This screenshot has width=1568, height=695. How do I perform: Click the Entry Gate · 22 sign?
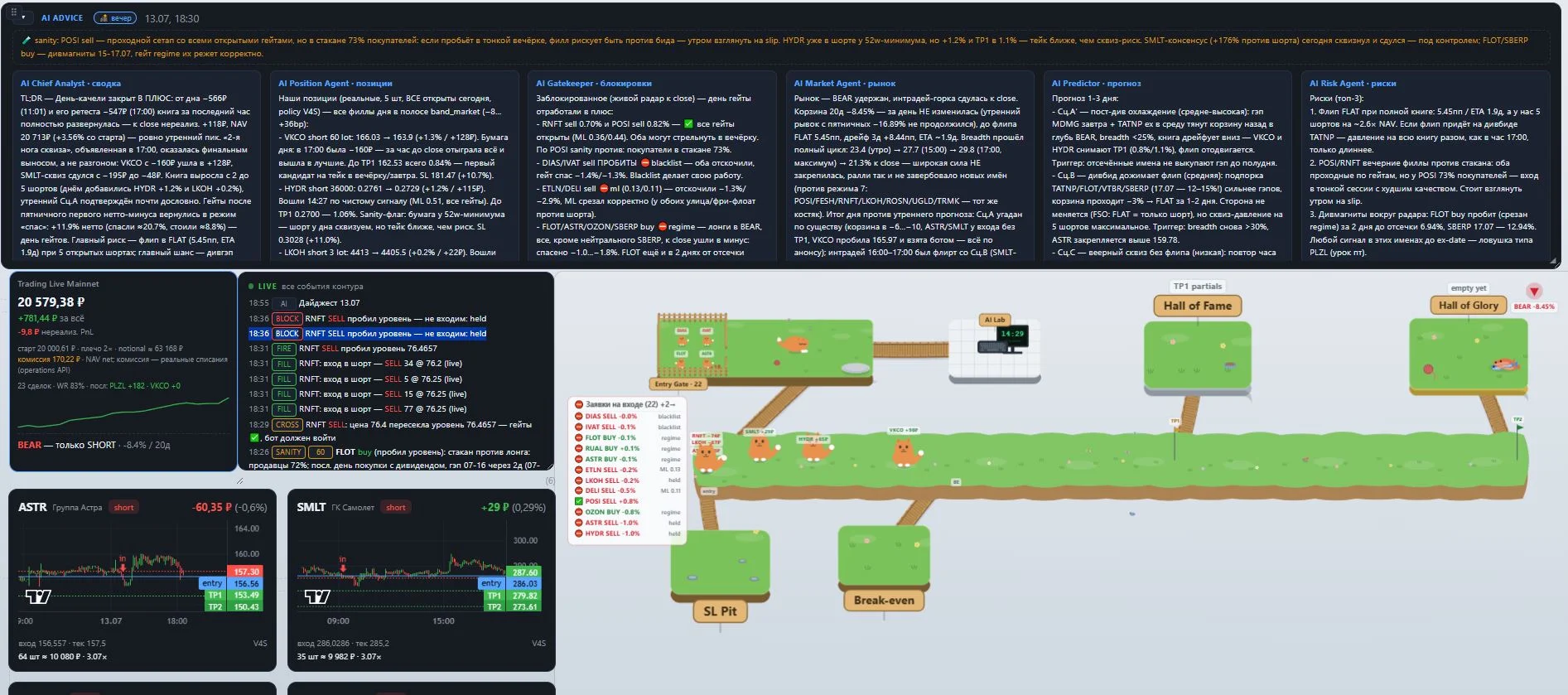[x=678, y=384]
